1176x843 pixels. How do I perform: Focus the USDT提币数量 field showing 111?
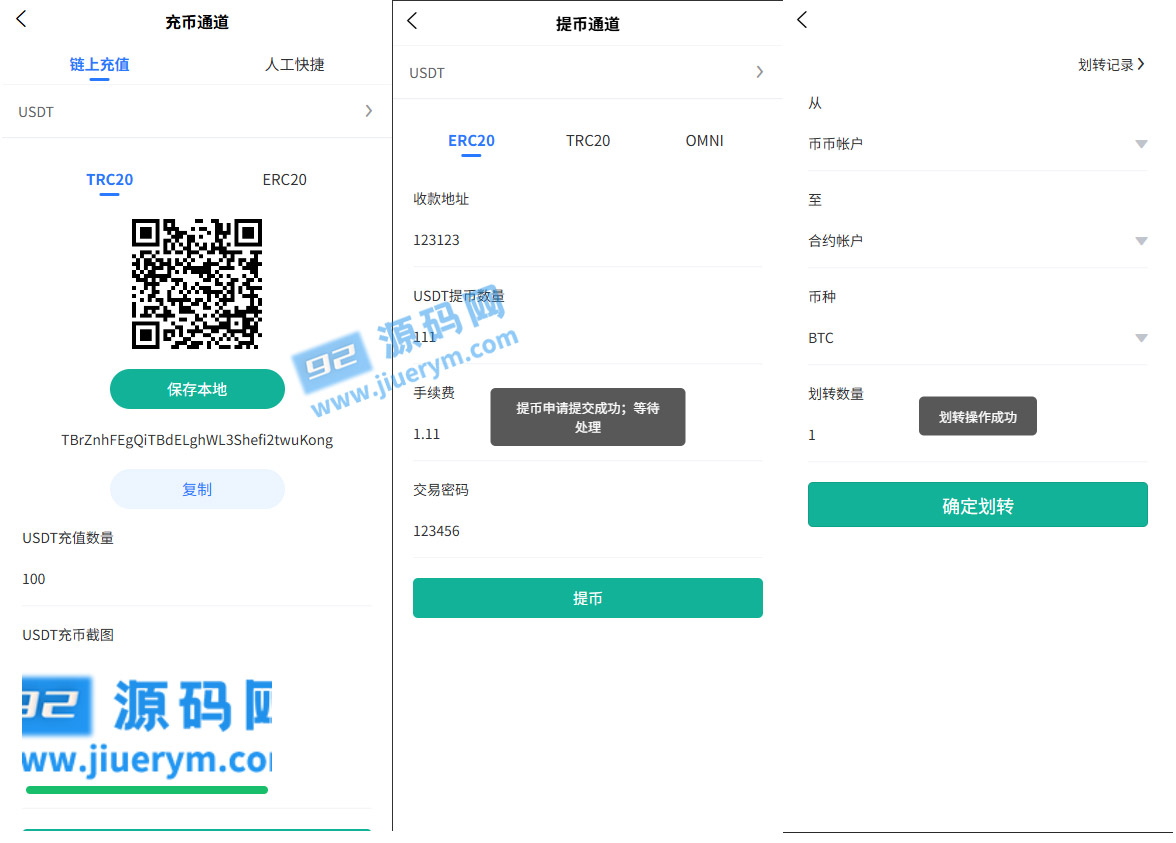[587, 338]
